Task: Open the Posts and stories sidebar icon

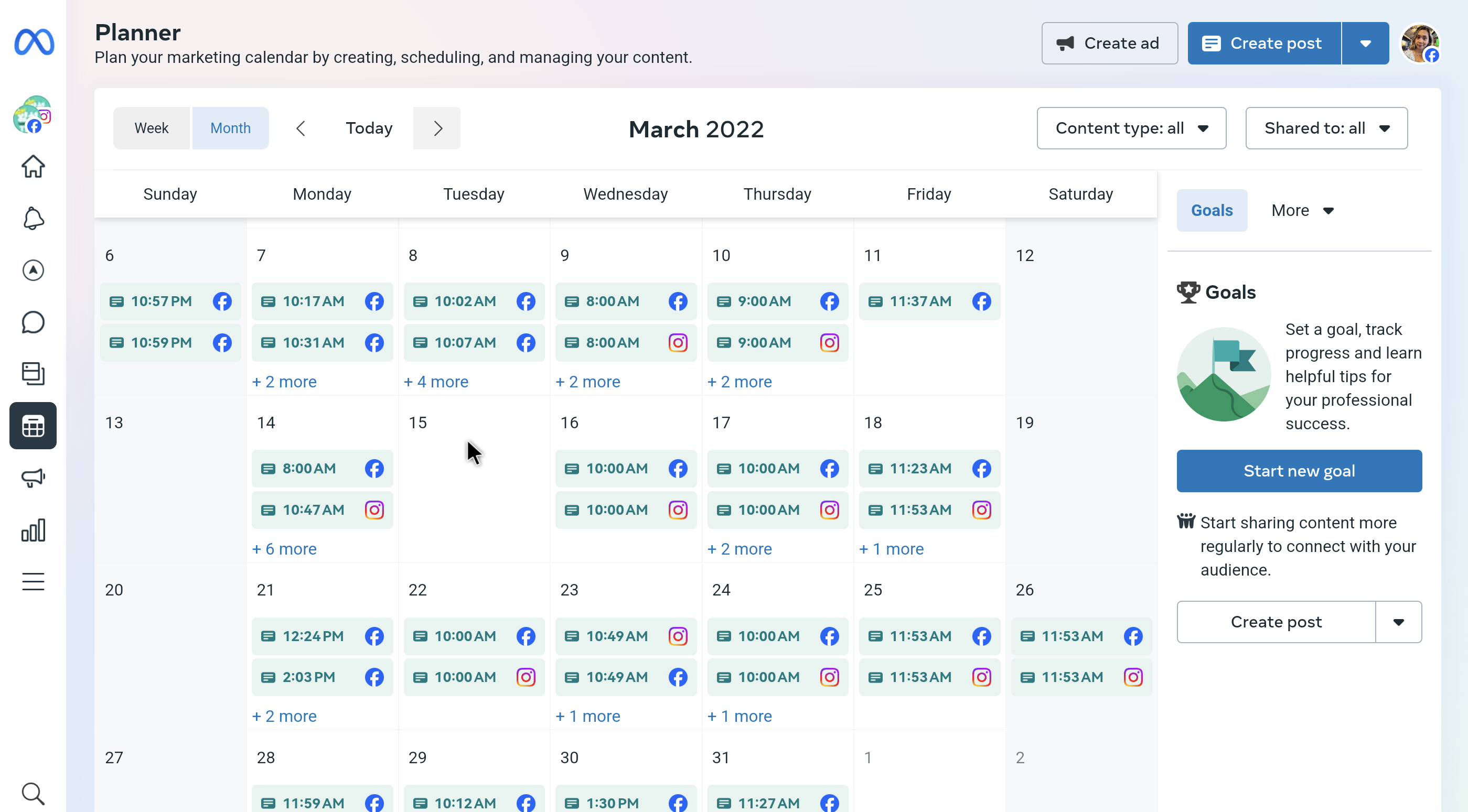Action: (33, 374)
